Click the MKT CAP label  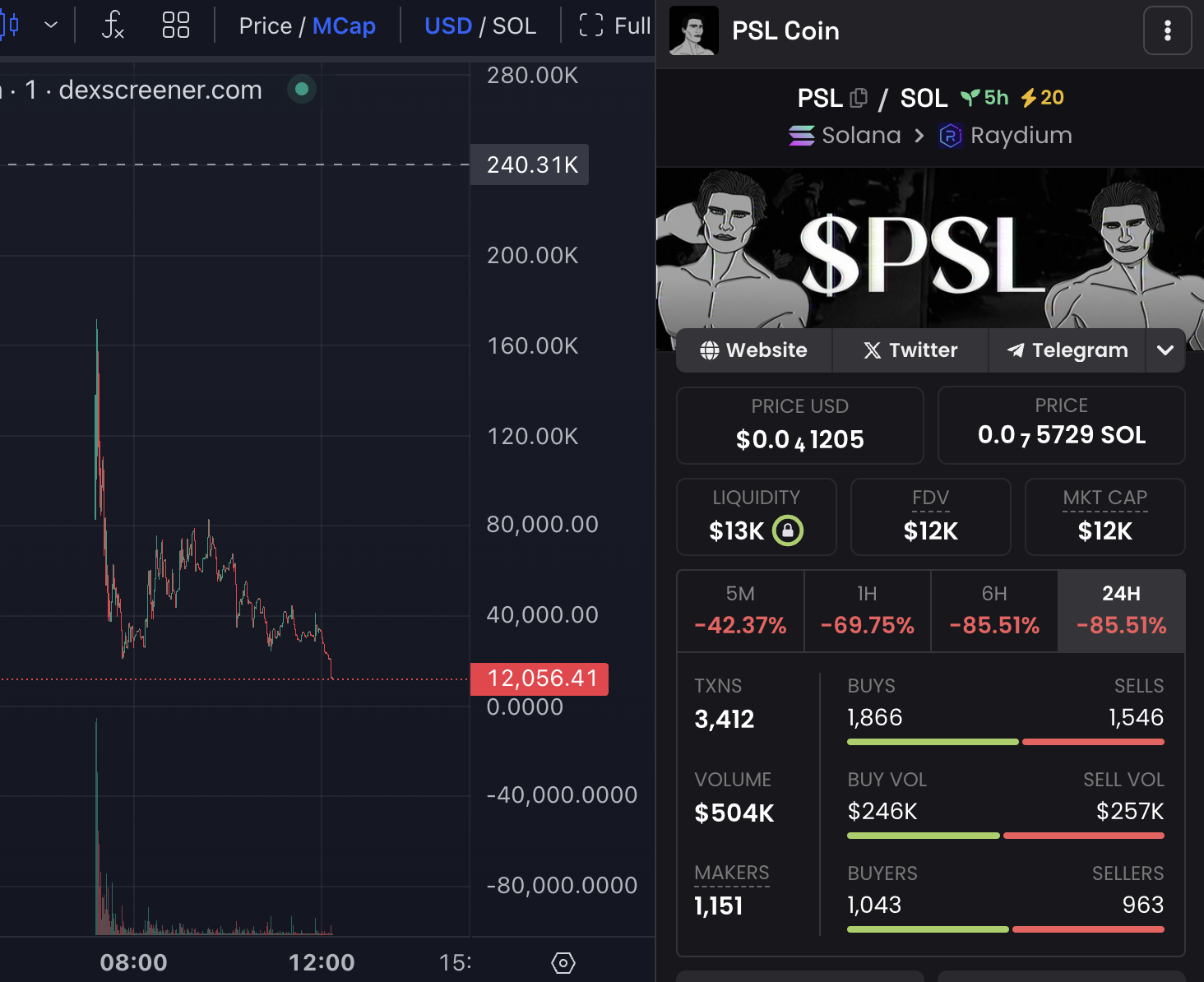pos(1104,498)
